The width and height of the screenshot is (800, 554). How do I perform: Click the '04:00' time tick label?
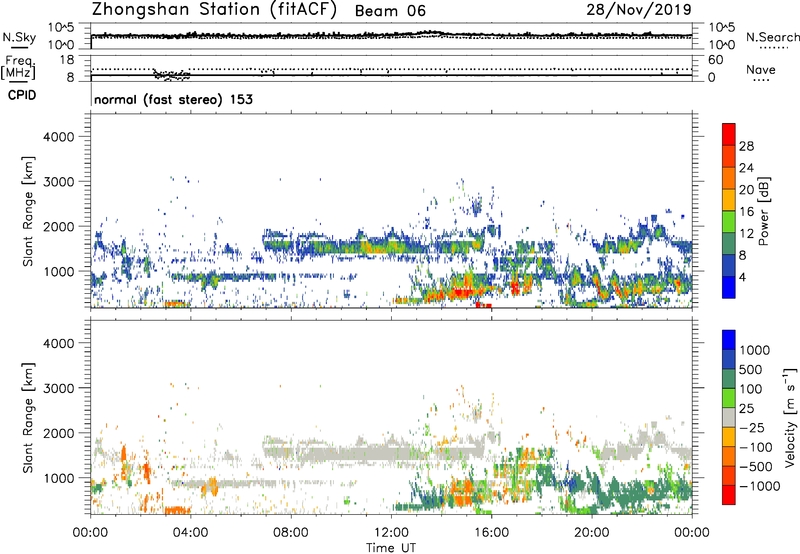190,533
